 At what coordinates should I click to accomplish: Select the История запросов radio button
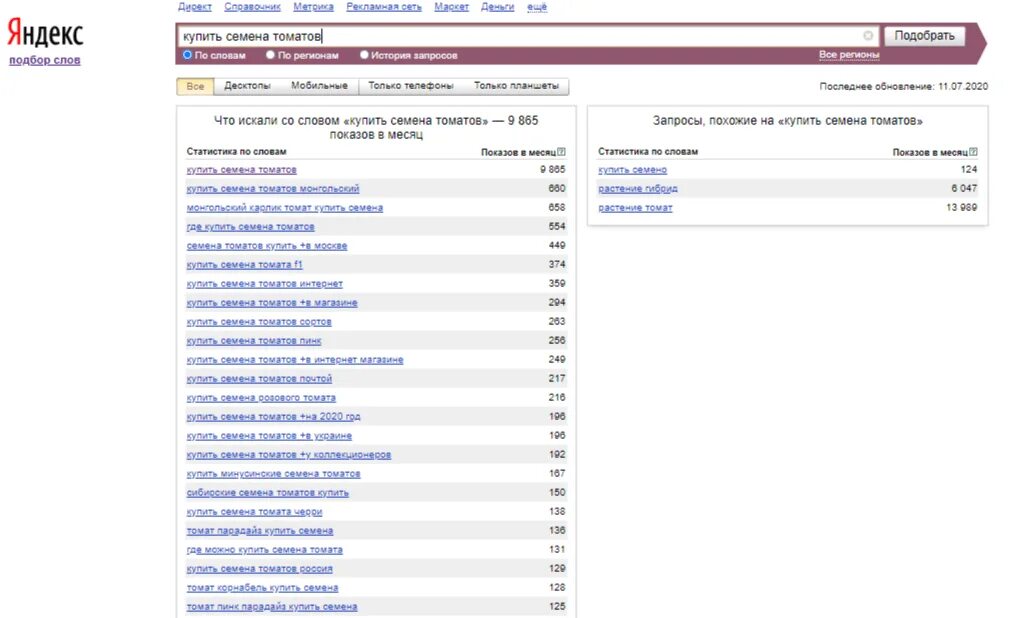click(364, 55)
